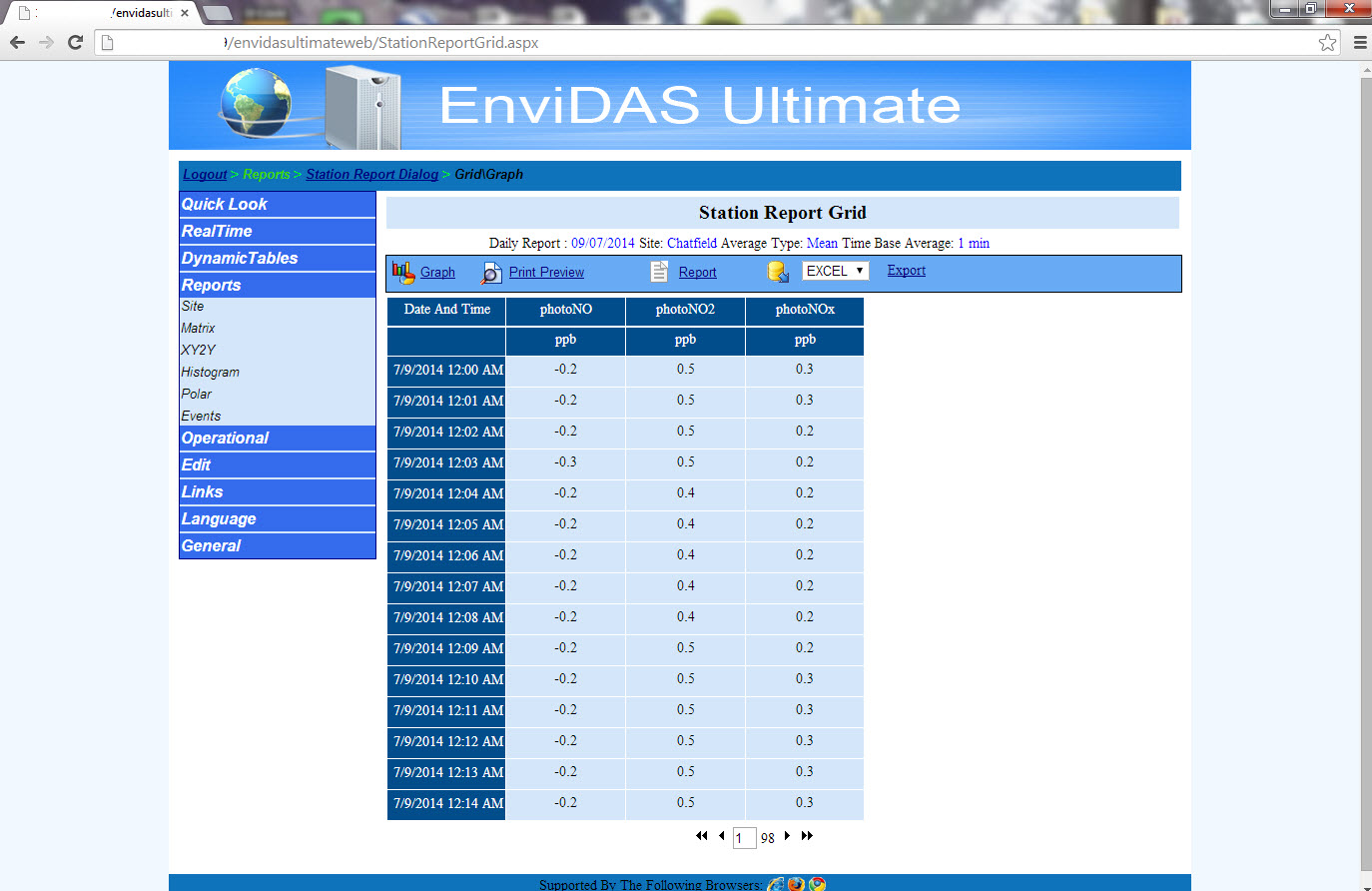Go to the next results page

click(787, 836)
